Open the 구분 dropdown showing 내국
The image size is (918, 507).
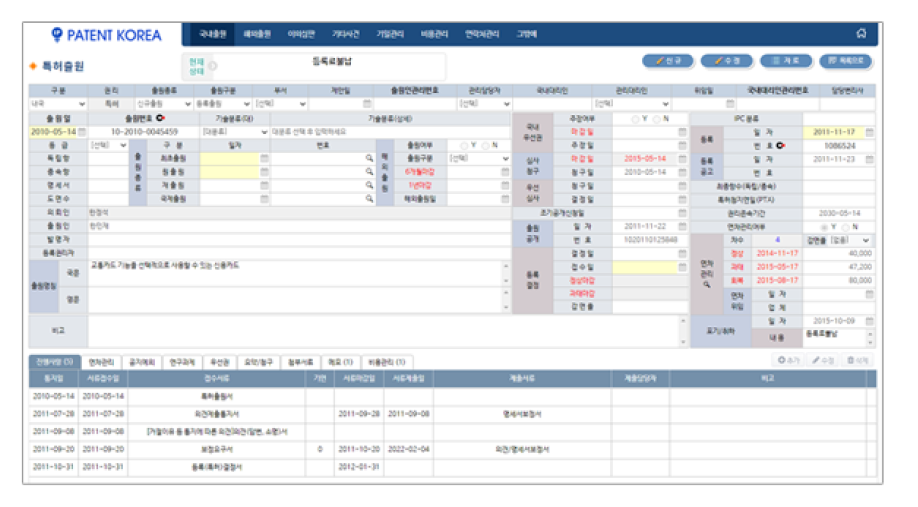coord(58,104)
